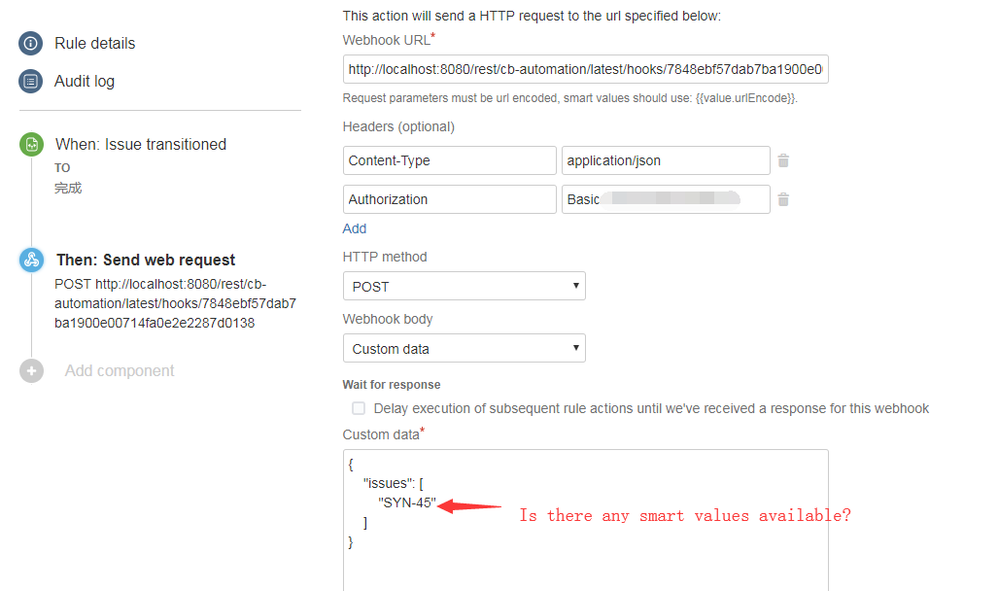The width and height of the screenshot is (998, 591).
Task: Open Rule details section
Action: 95,43
